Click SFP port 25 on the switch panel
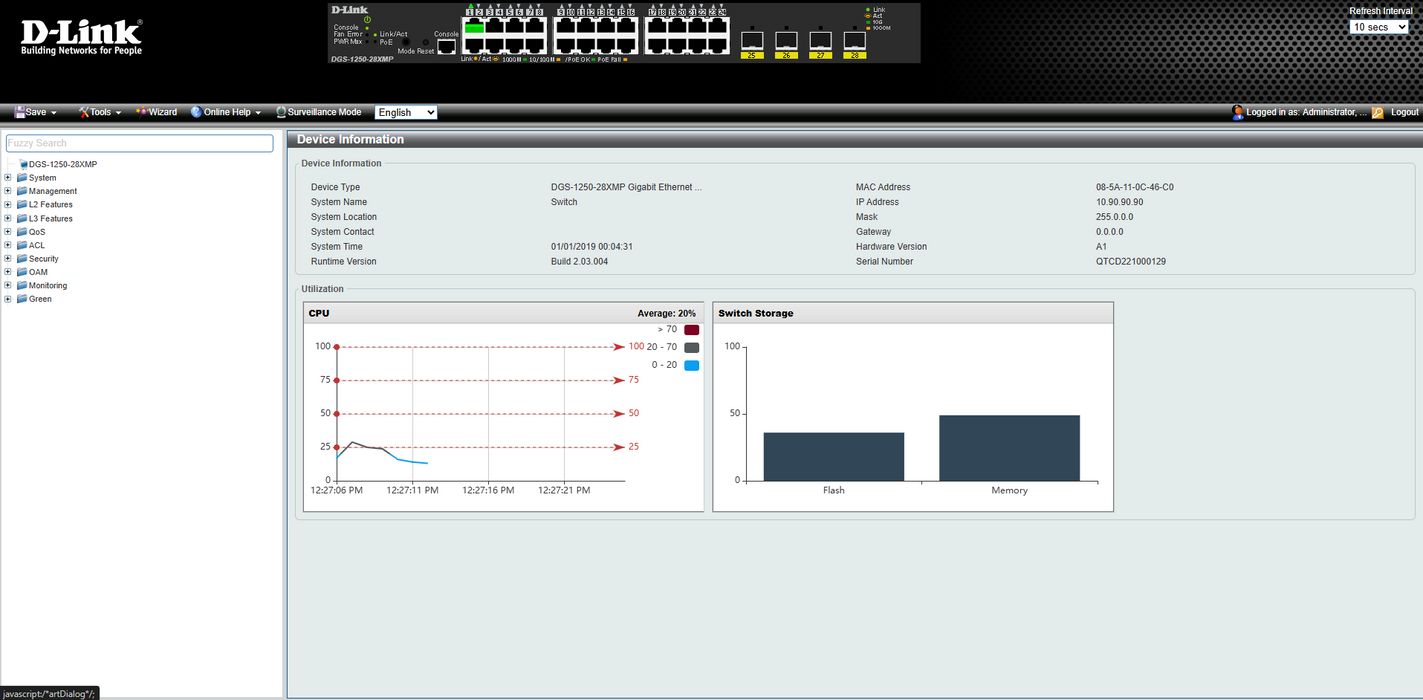The height and width of the screenshot is (700, 1423). click(x=752, y=40)
